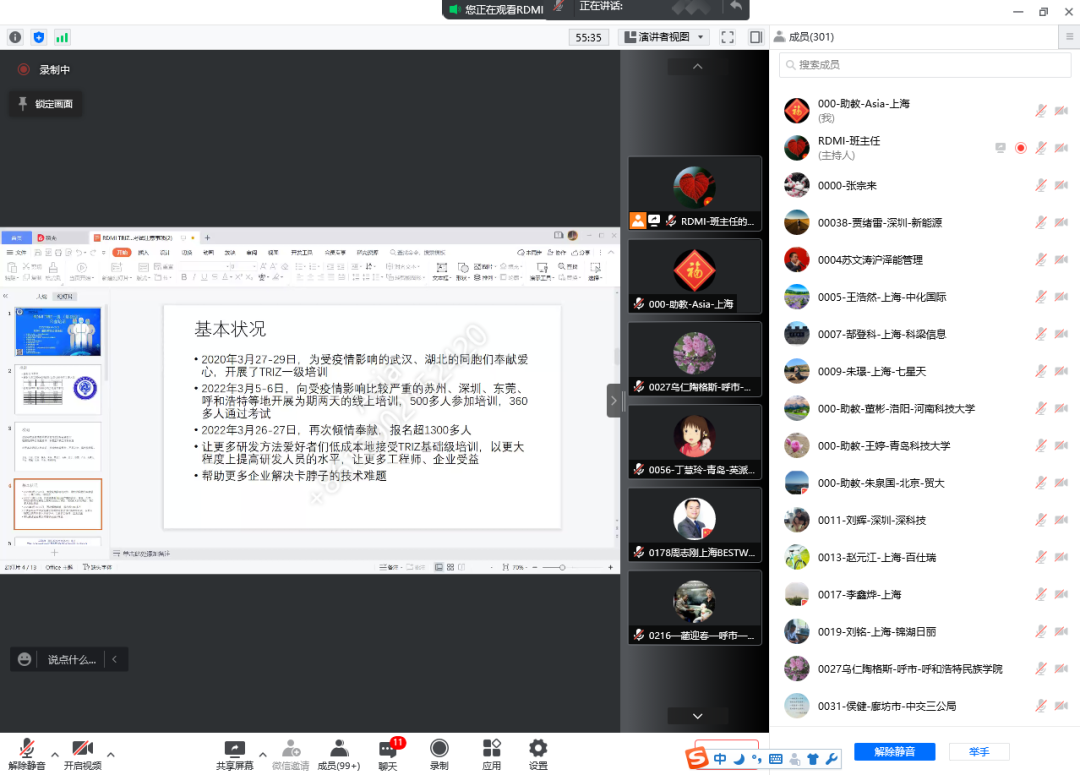Click the blue security shield icon
The height and width of the screenshot is (775, 1080).
coord(39,37)
